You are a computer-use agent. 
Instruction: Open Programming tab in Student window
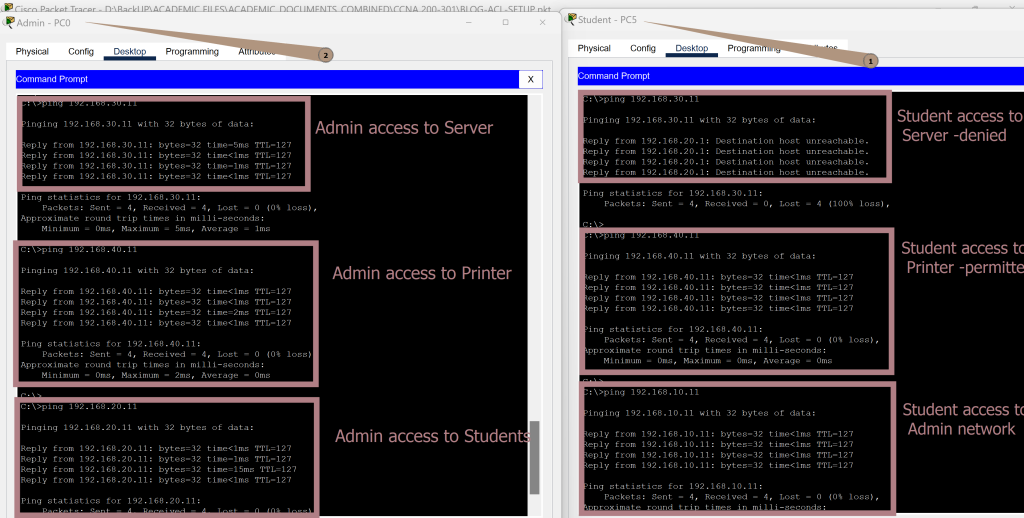click(x=754, y=48)
